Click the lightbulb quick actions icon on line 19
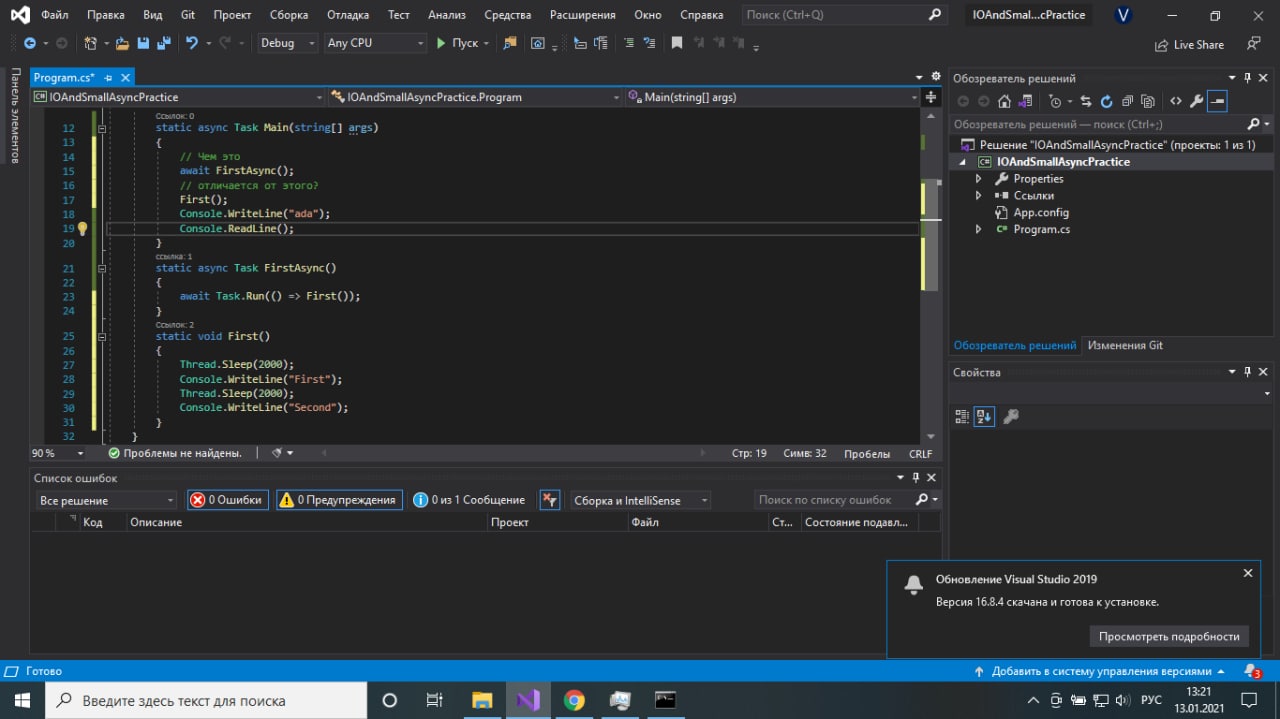The image size is (1280, 719). (x=83, y=228)
